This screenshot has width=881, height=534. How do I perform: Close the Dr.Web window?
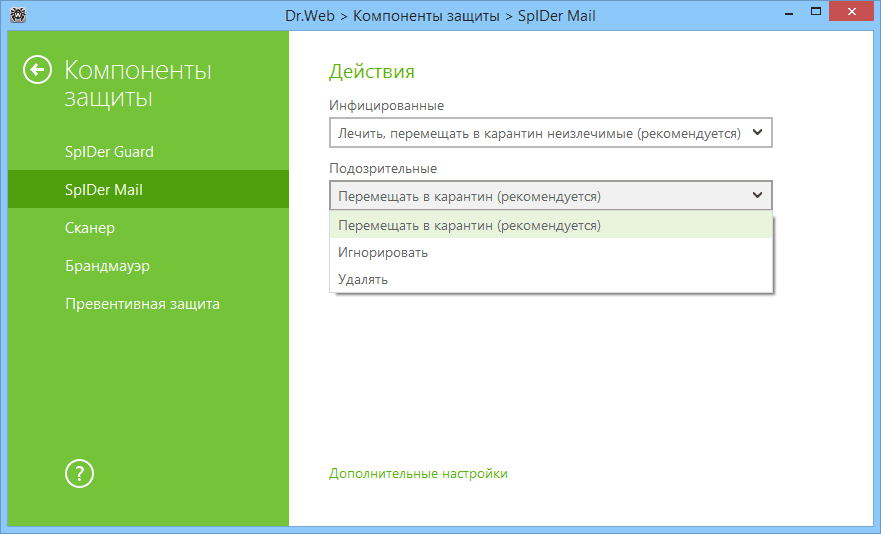pyautogui.click(x=852, y=12)
